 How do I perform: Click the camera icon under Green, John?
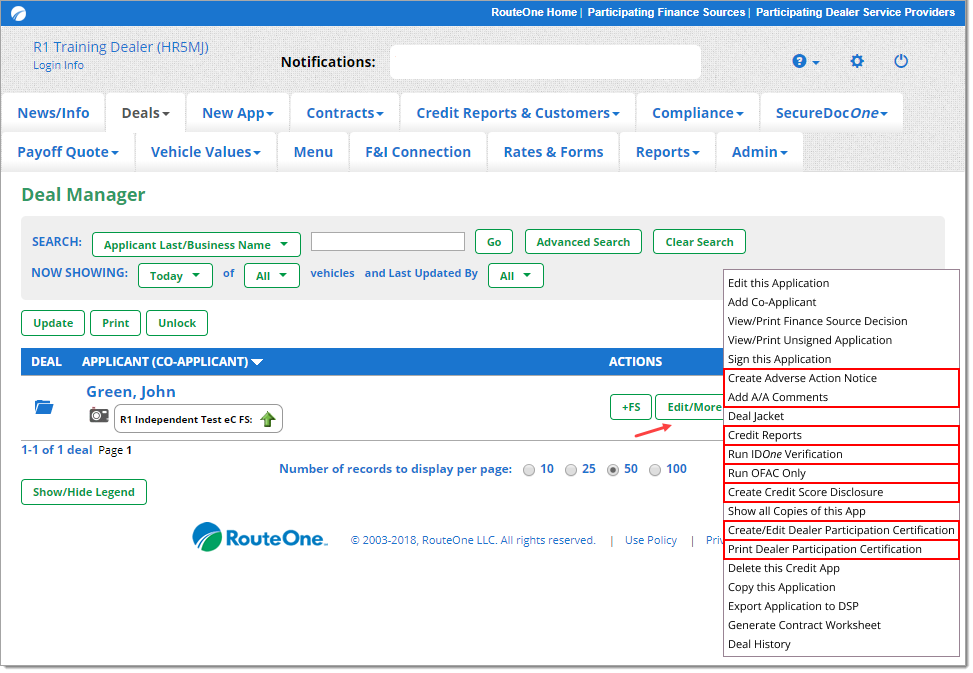coord(99,415)
